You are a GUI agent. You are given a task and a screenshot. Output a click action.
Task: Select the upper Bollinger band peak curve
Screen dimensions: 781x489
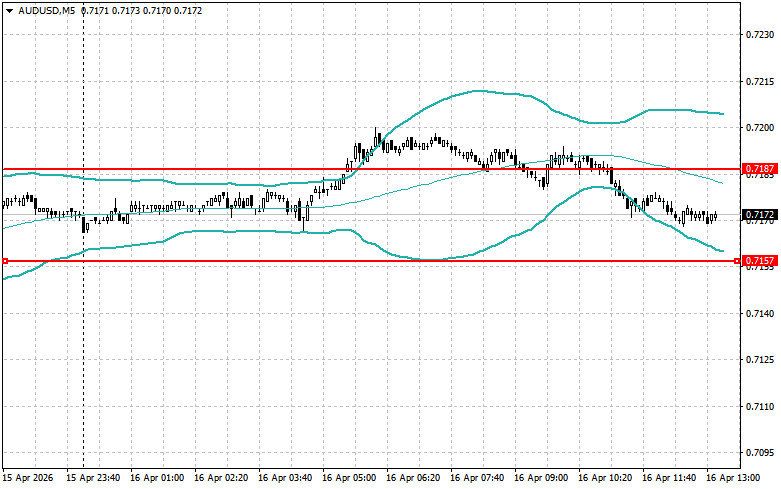coord(478,91)
